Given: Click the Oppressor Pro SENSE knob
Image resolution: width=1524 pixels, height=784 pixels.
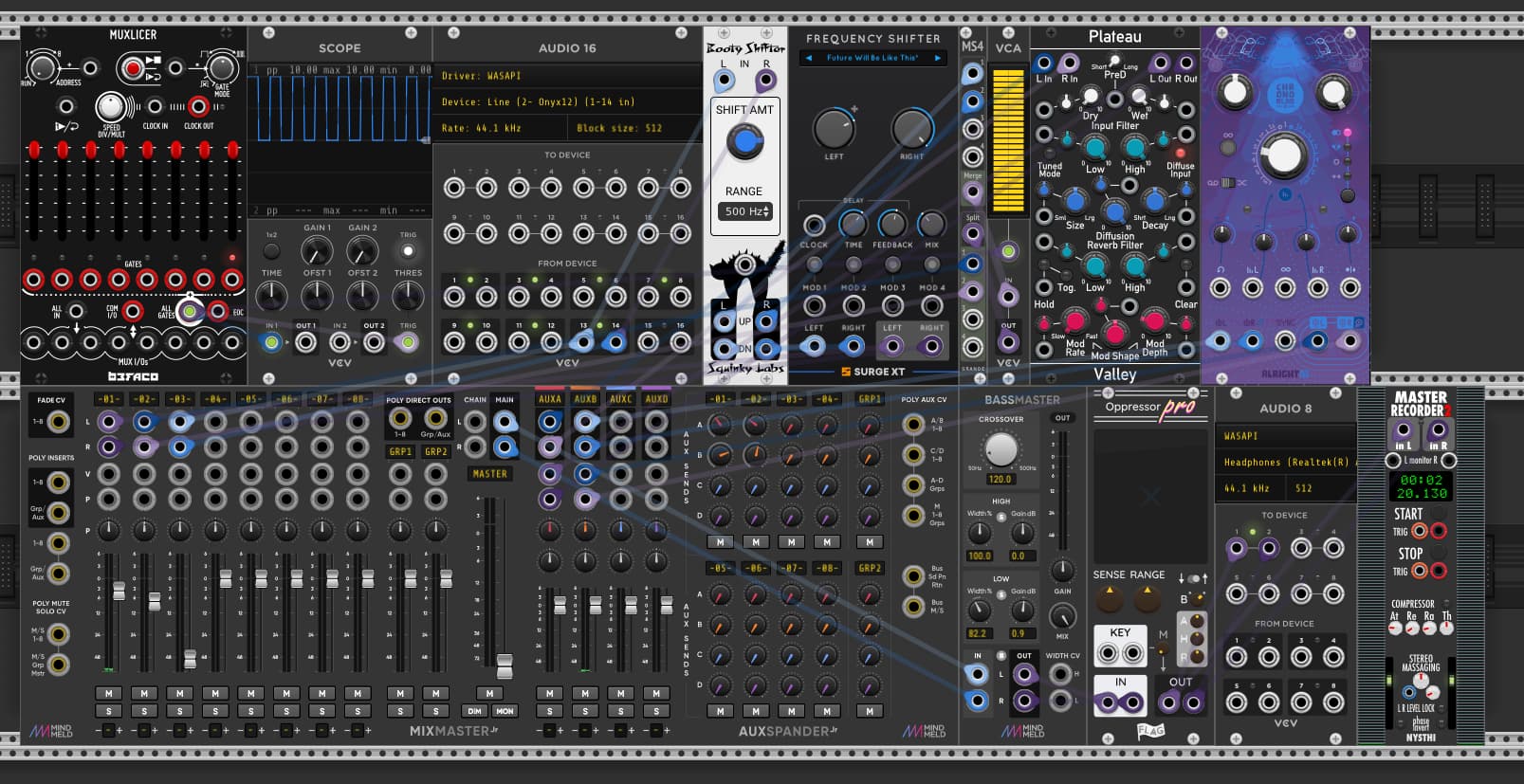Looking at the screenshot, I should [x=1109, y=598].
